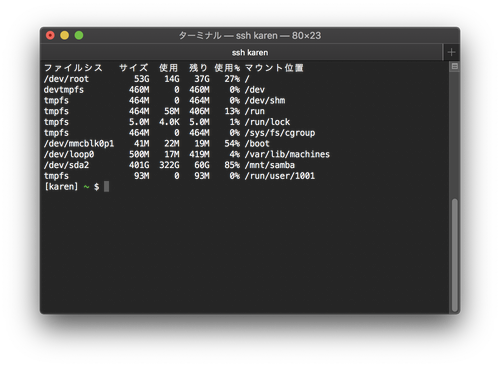Open a new tab with the plus button
Screen dimensions: 500x367
click(452, 52)
